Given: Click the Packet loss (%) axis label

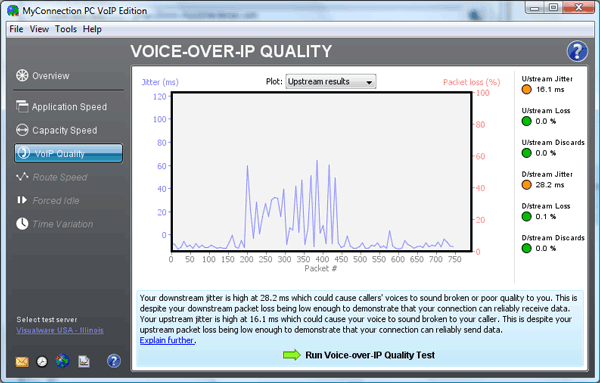Looking at the screenshot, I should (x=471, y=82).
